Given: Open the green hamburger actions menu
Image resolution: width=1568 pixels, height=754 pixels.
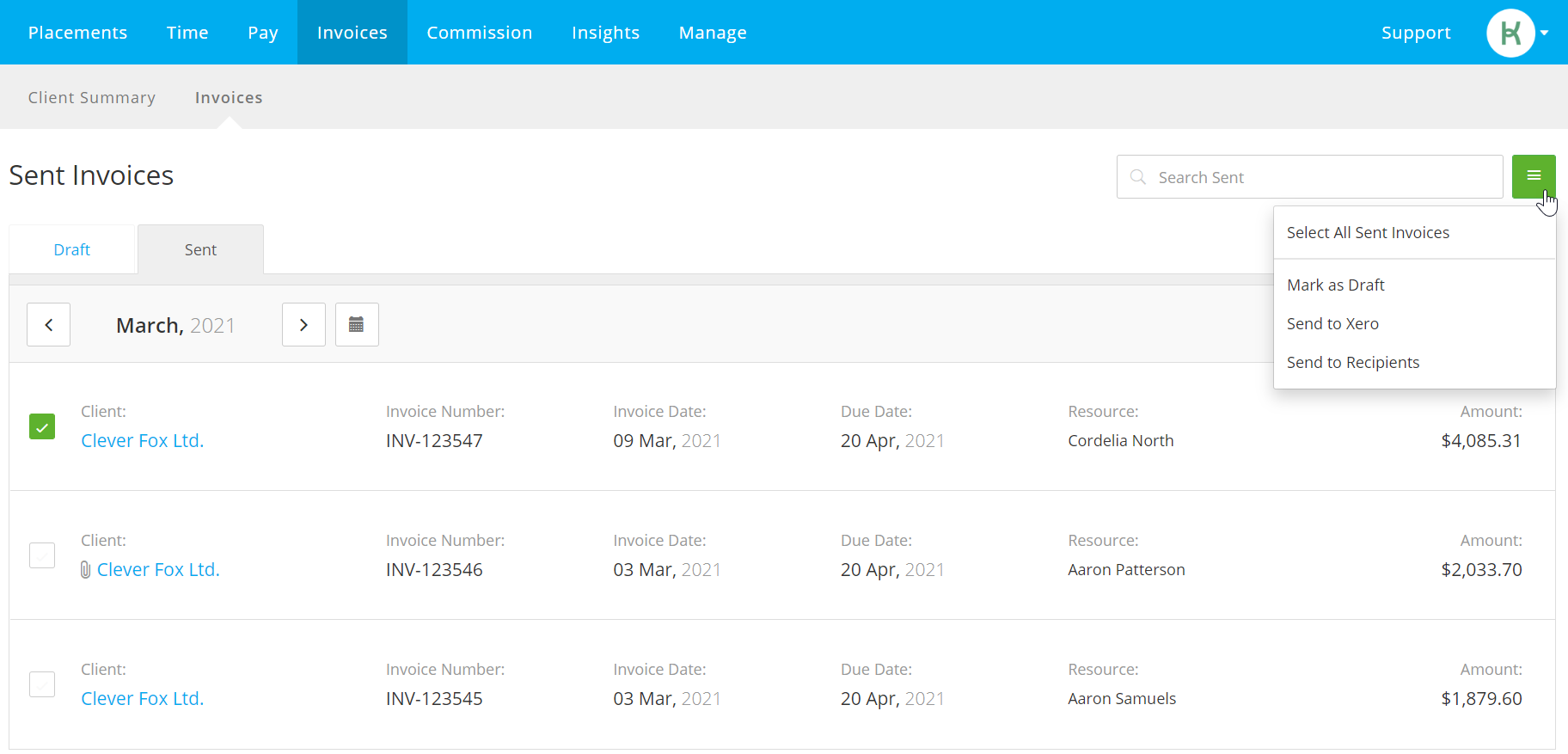Looking at the screenshot, I should click(1534, 176).
